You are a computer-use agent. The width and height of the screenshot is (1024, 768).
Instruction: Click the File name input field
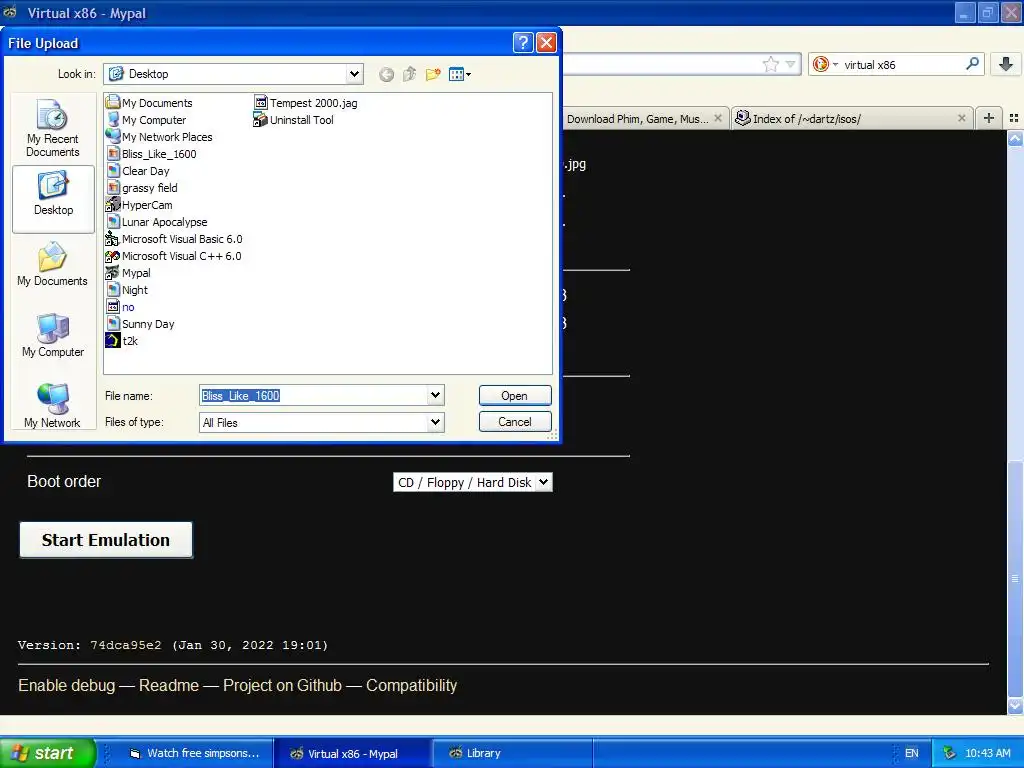click(314, 395)
